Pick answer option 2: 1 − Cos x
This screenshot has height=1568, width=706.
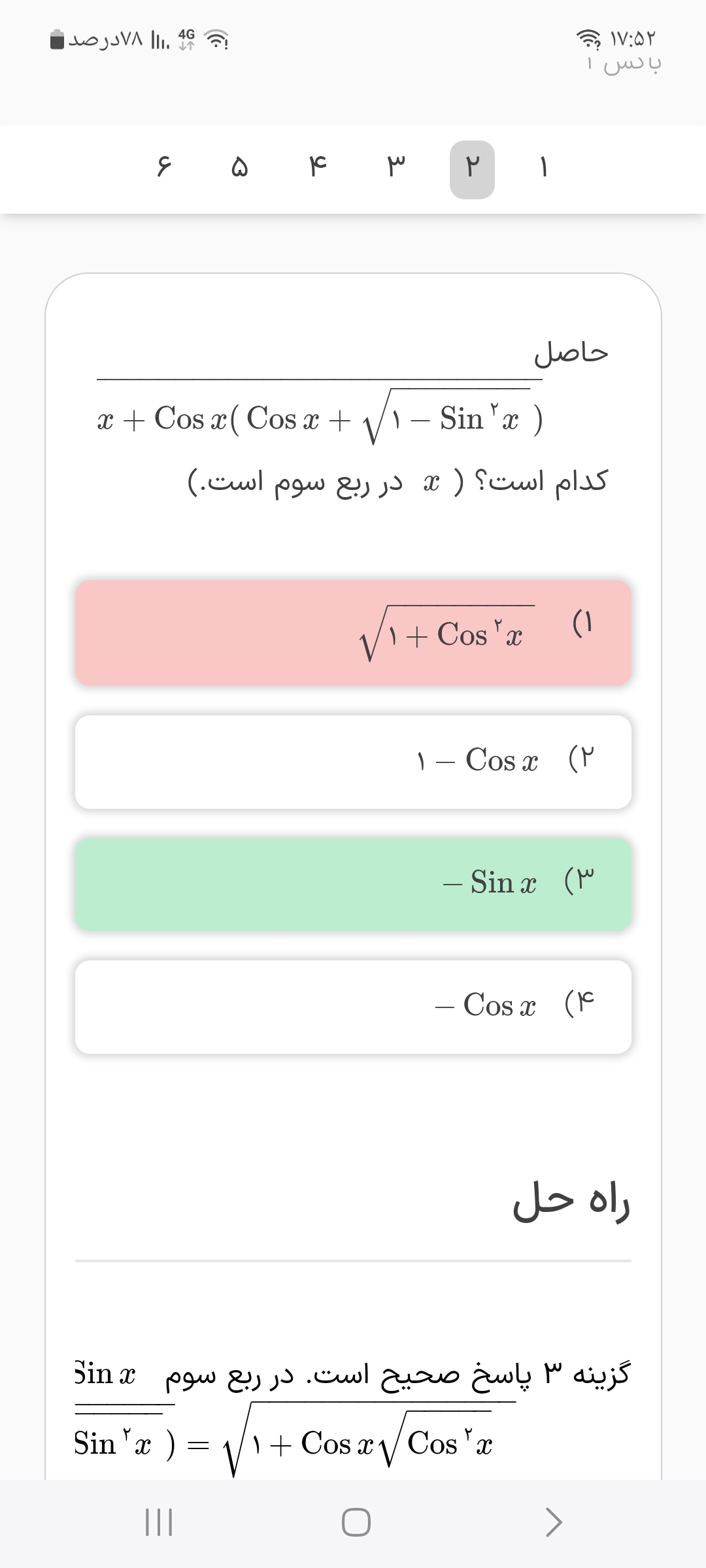[353, 762]
